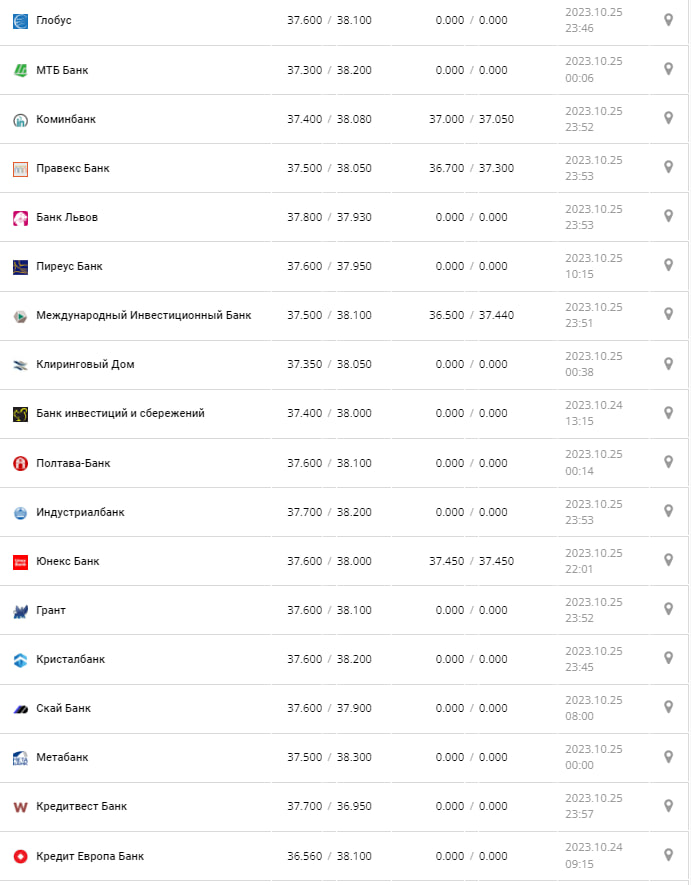The height and width of the screenshot is (885, 691).
Task: Open location pin for Метабанк row
Action: pyautogui.click(x=669, y=756)
